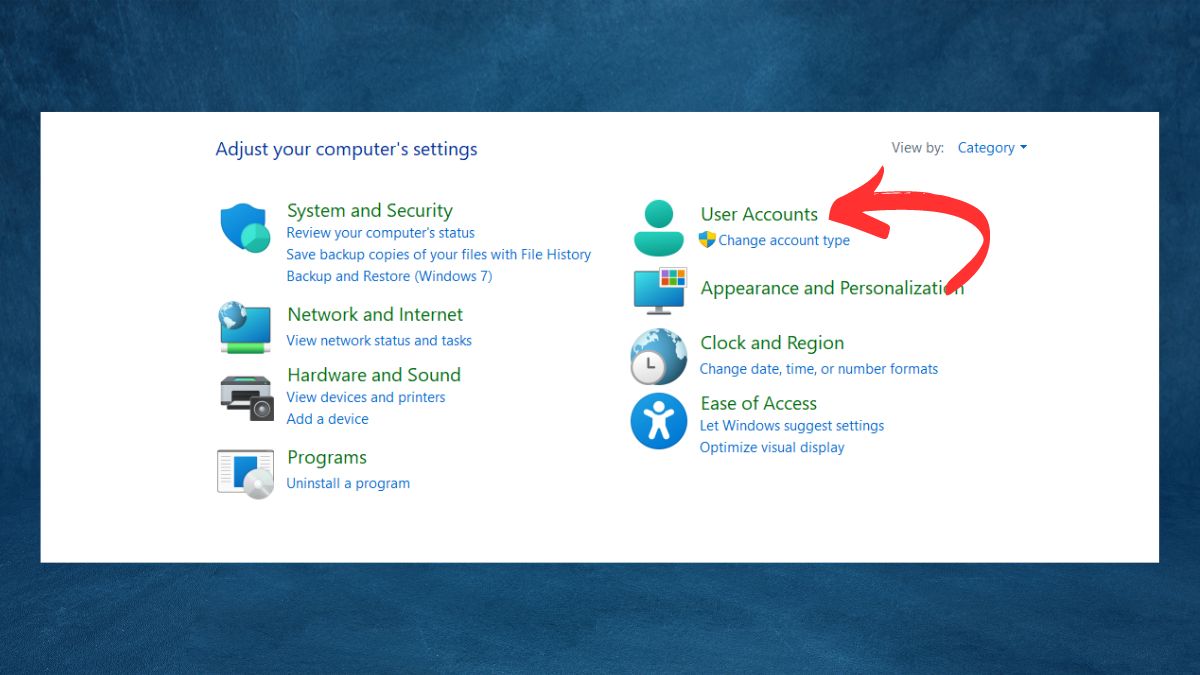Screen dimensions: 1200x675
Task: Click the System and Security shield icon
Action: [x=245, y=229]
